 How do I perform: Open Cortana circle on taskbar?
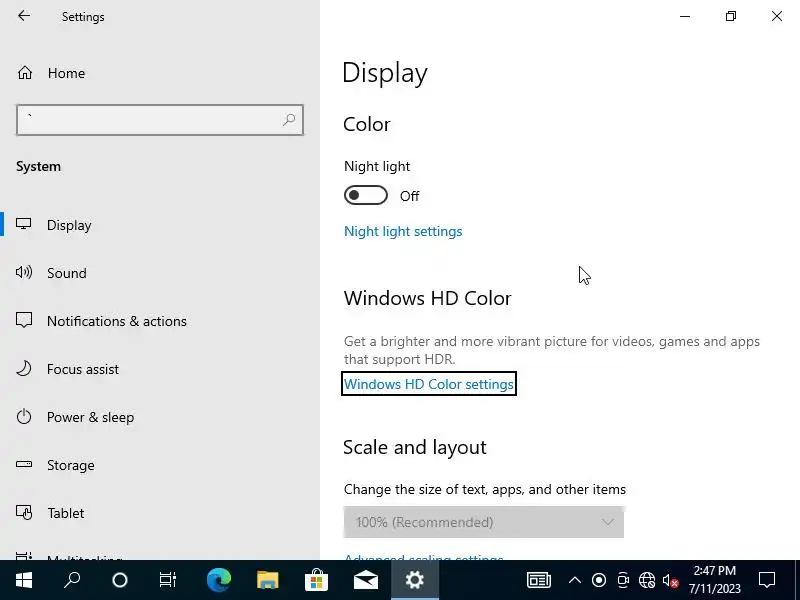(x=120, y=580)
